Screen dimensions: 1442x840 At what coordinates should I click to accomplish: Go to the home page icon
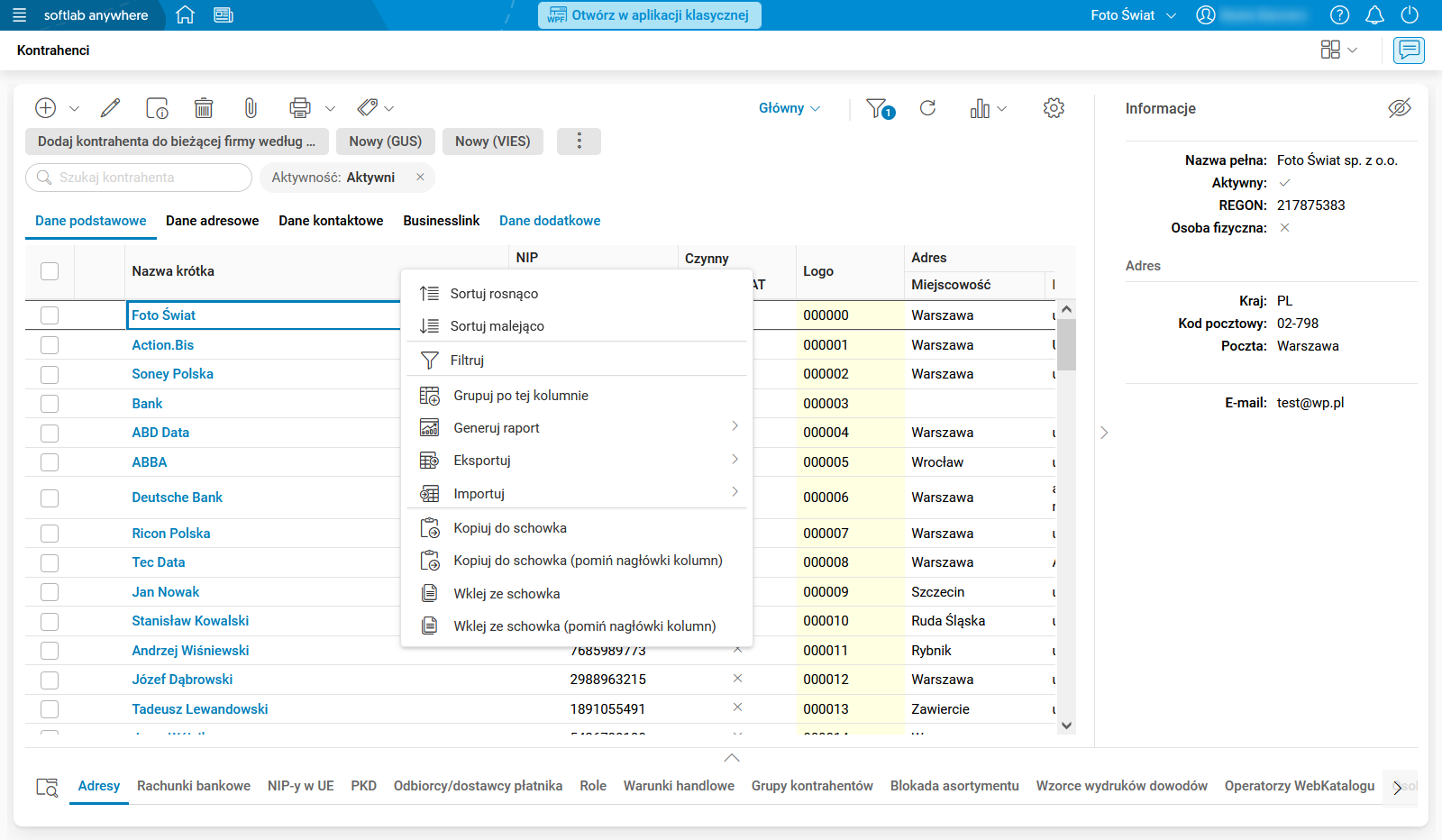click(x=185, y=15)
